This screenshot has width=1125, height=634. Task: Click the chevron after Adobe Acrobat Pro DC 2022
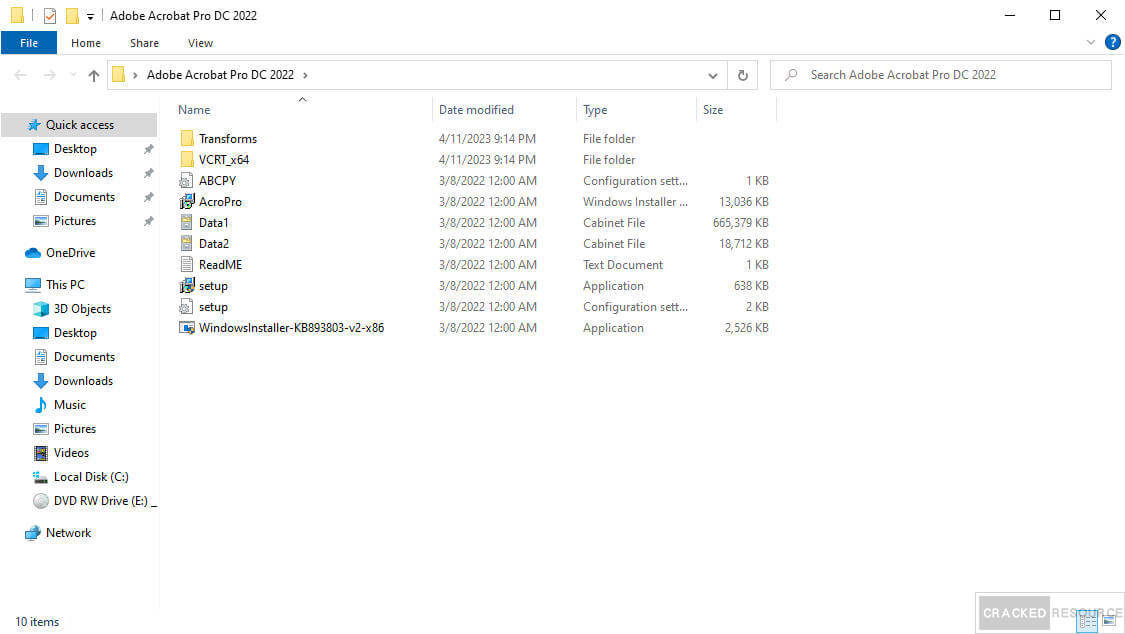click(306, 75)
